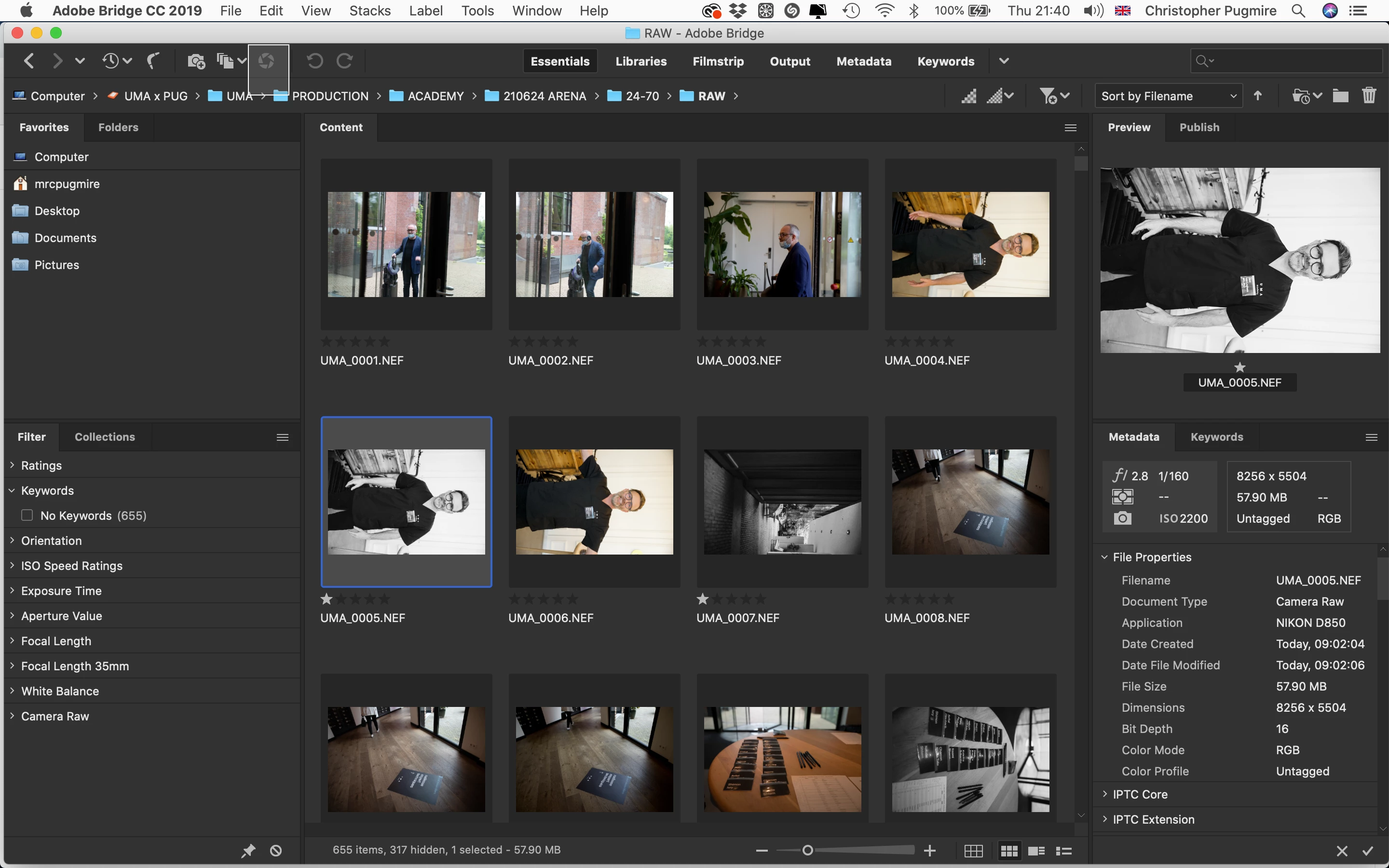Click Rotate 90 degrees clockwise icon
The image size is (1389, 868).
pos(344,61)
